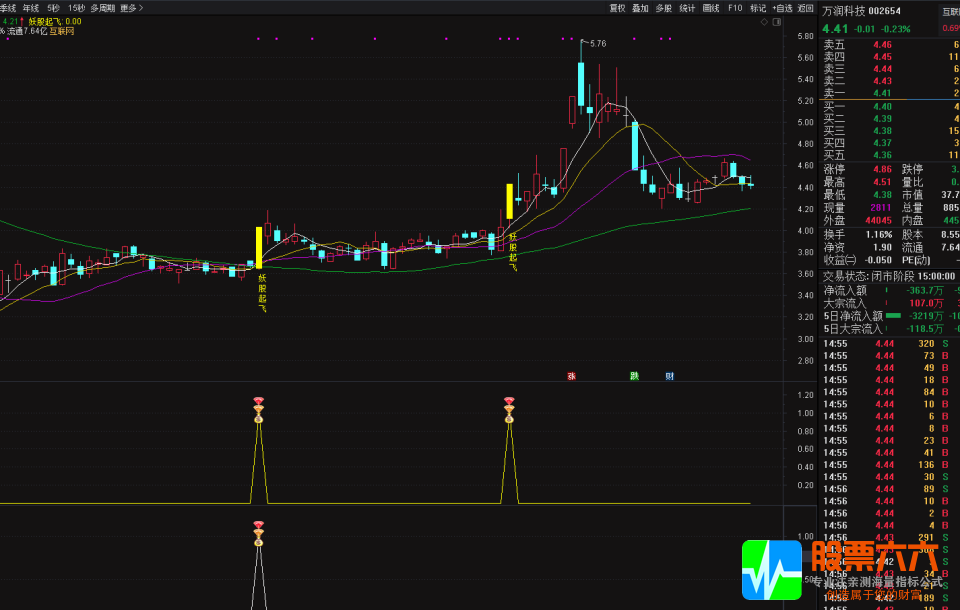Click the diamond icon above the price axis
960x610 pixels.
click(765, 21)
